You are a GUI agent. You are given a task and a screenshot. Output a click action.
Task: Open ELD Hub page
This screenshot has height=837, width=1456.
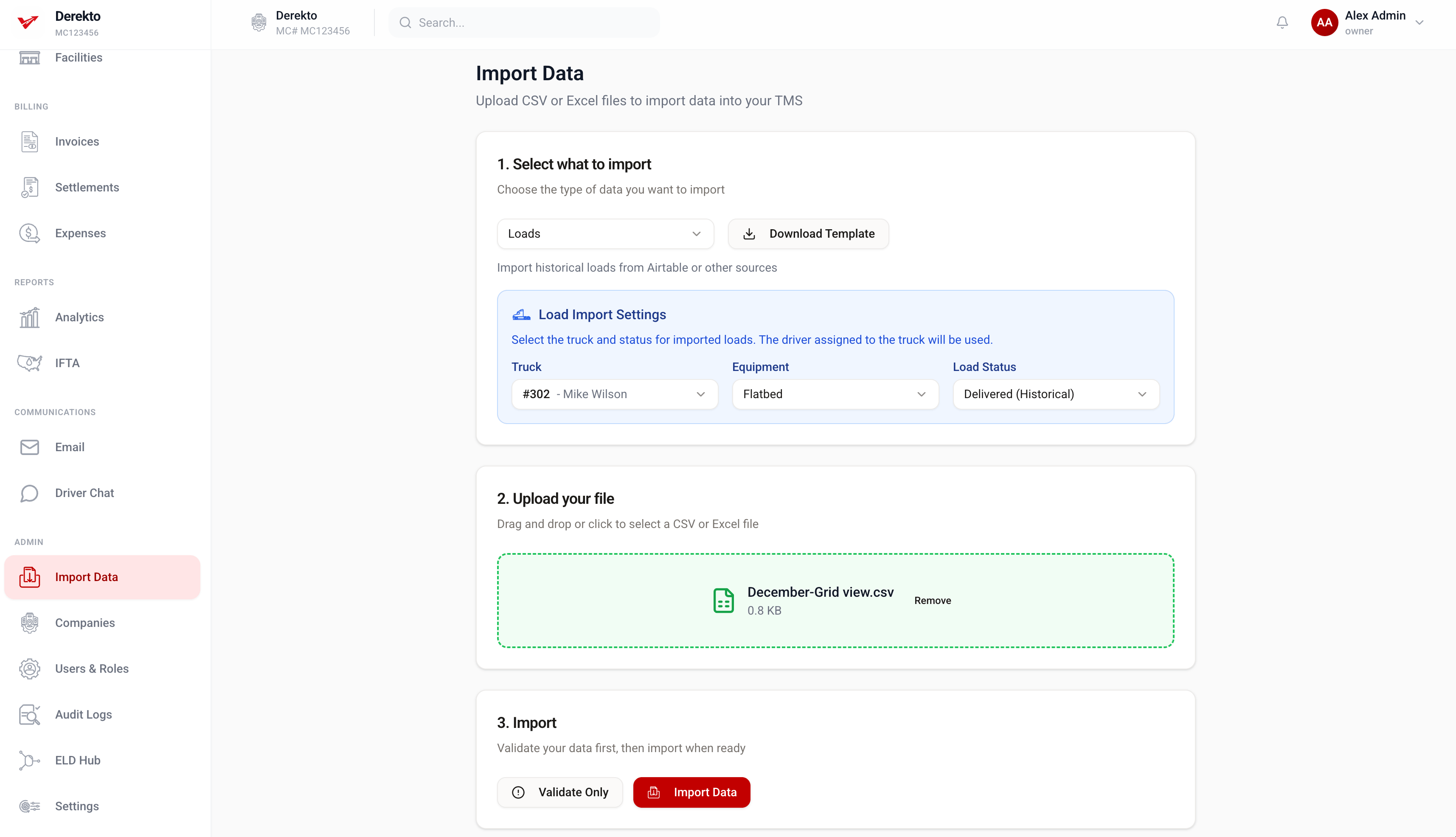click(x=78, y=761)
